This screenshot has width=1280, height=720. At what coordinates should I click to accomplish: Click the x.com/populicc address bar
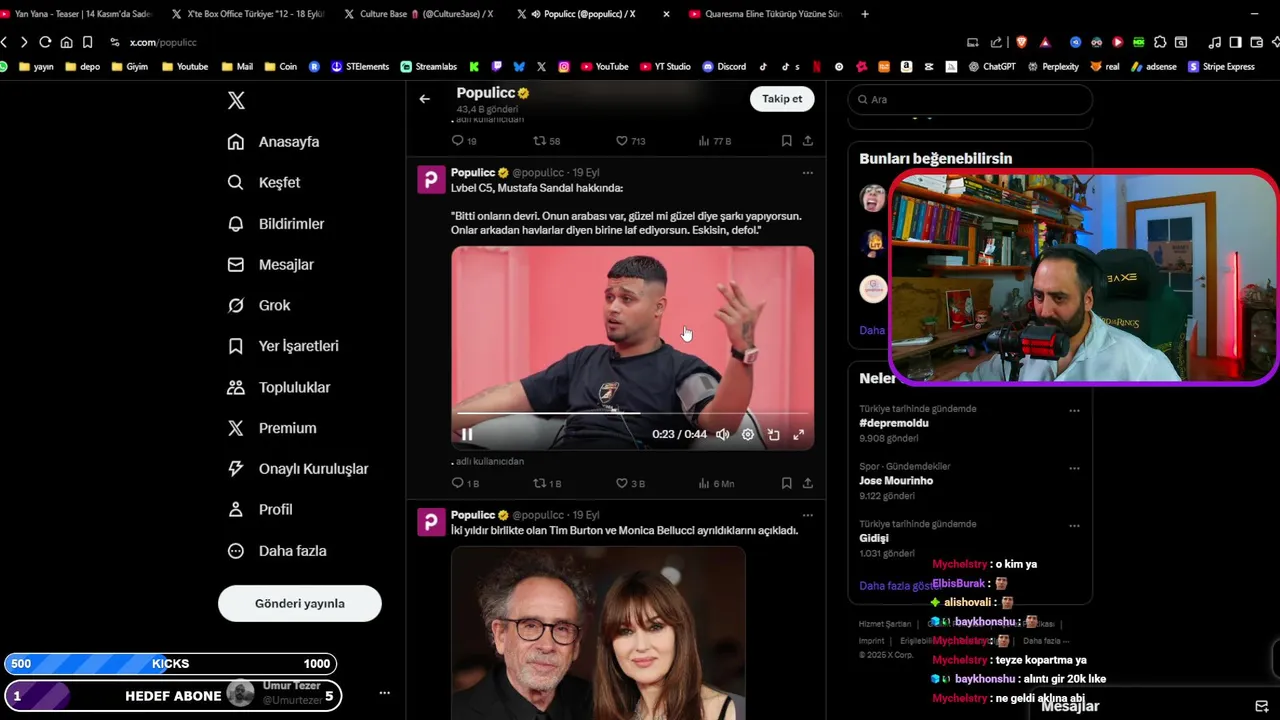pos(163,42)
